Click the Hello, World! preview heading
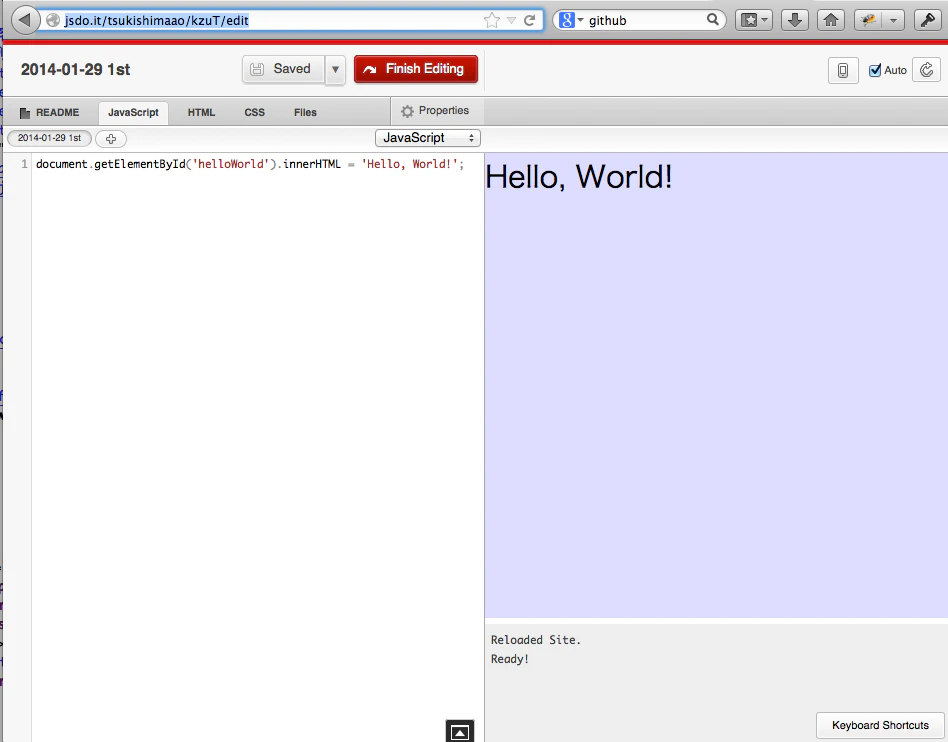 (579, 177)
